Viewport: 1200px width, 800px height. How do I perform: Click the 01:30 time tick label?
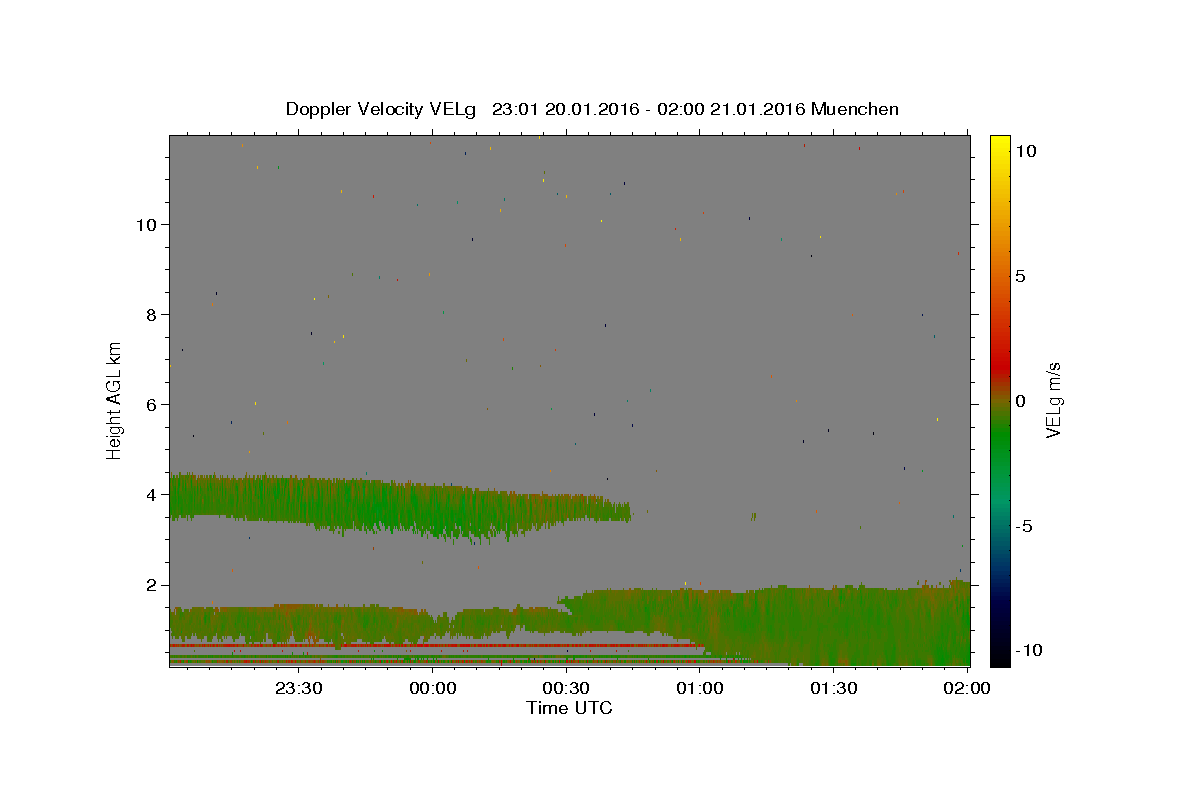tap(833, 688)
